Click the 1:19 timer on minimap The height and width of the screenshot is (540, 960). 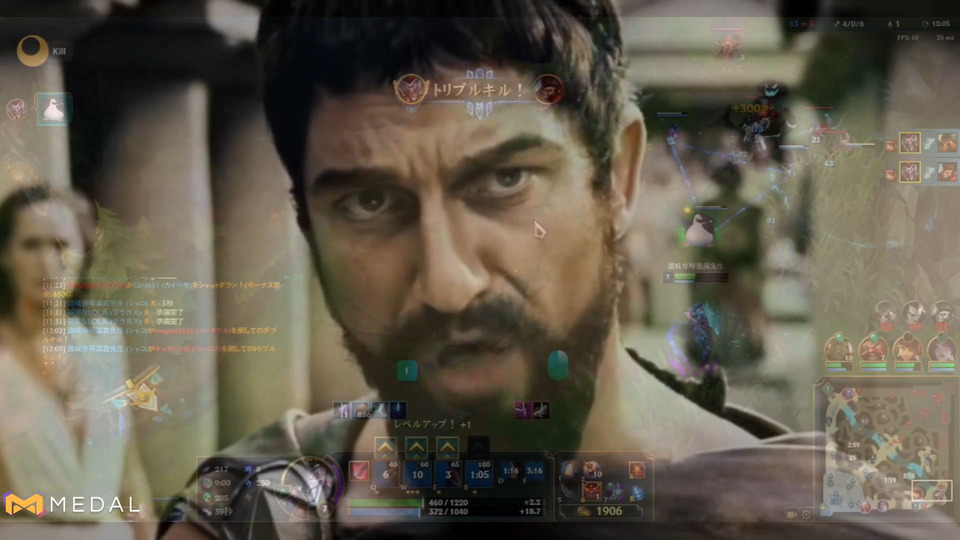coord(891,479)
